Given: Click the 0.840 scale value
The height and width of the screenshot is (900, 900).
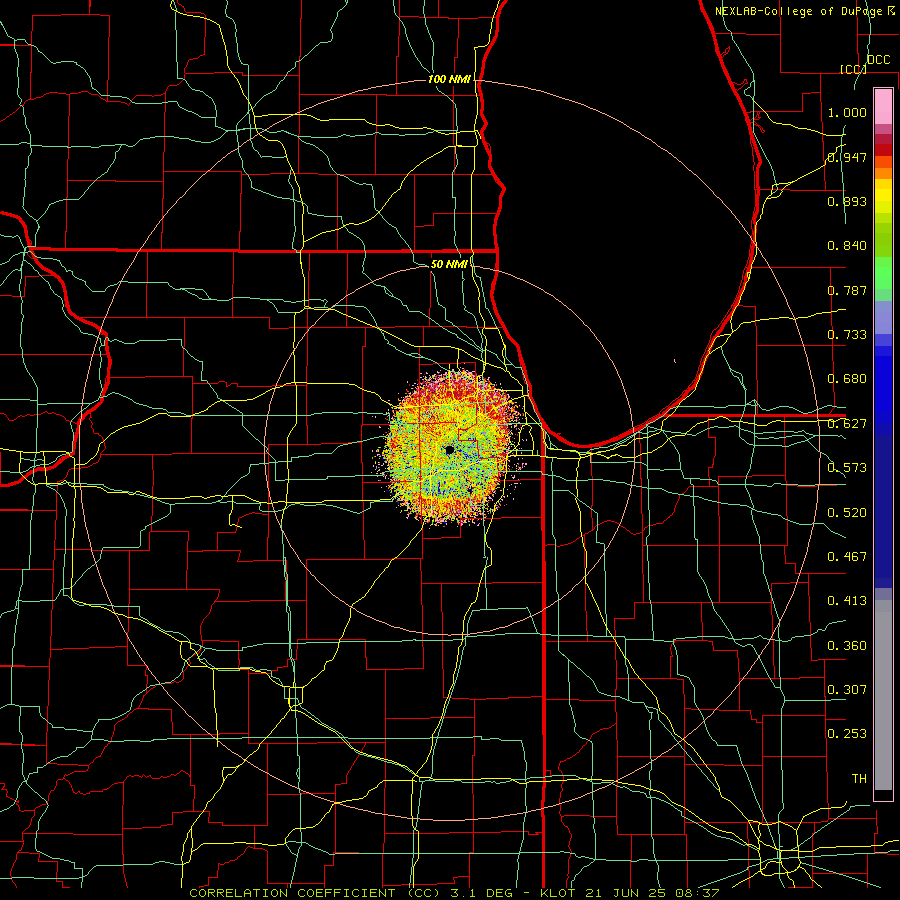Looking at the screenshot, I should pyautogui.click(x=847, y=246).
